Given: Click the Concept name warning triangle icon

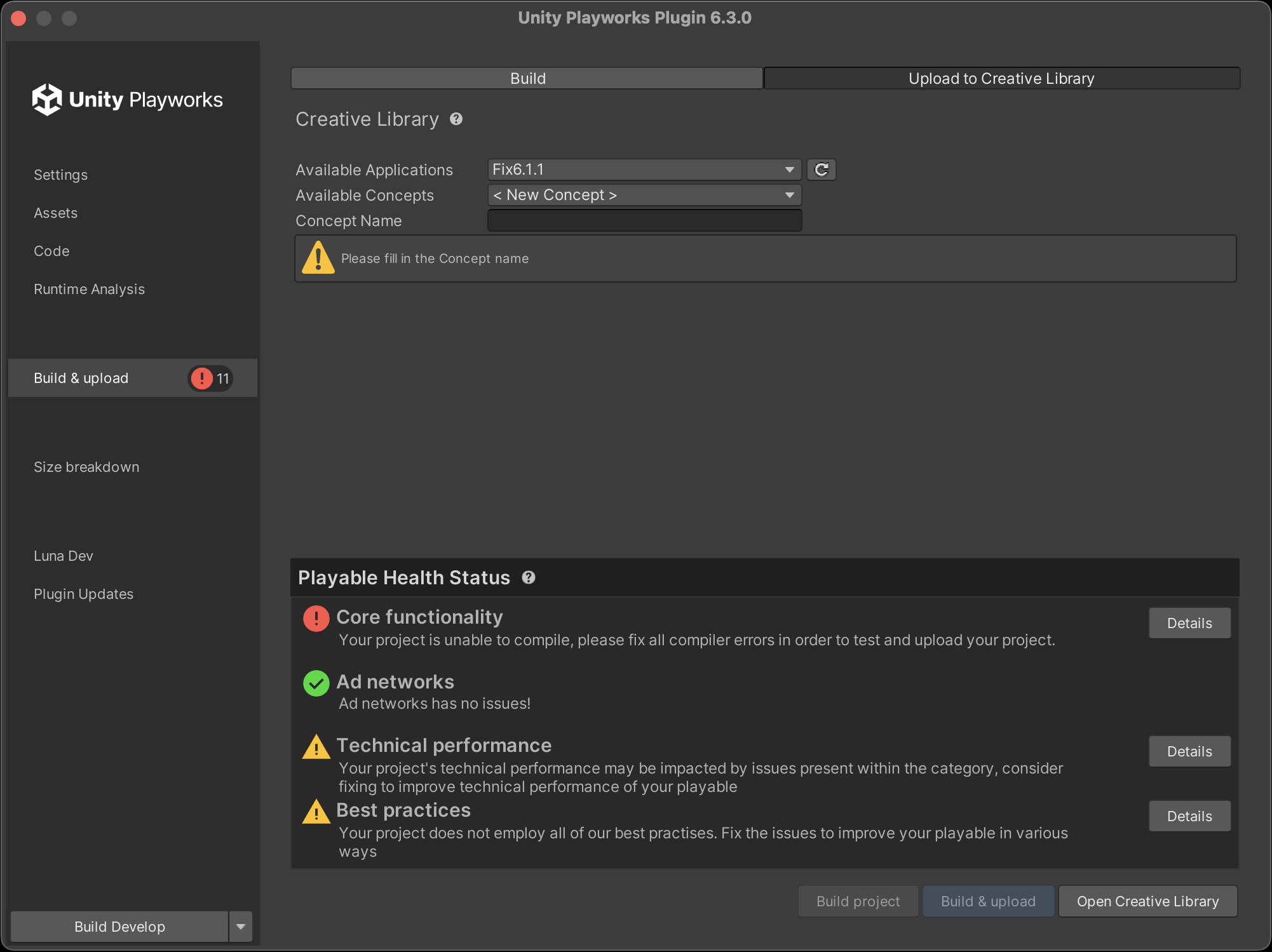Looking at the screenshot, I should pos(318,258).
